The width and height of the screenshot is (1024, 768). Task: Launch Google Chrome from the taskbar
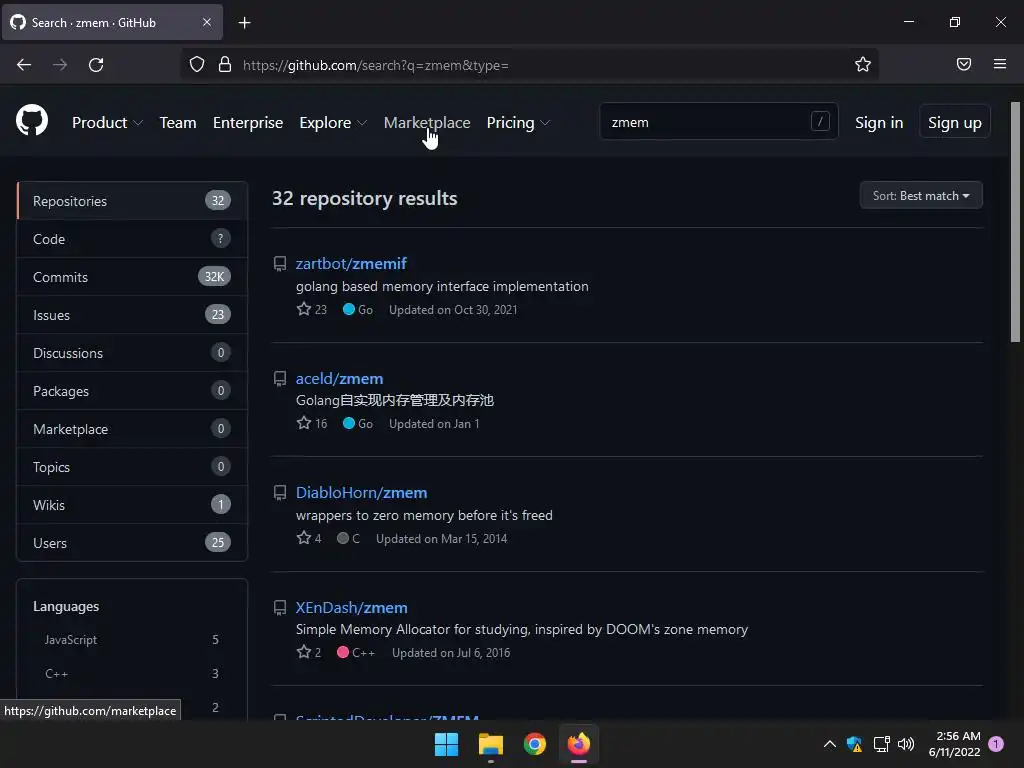535,744
